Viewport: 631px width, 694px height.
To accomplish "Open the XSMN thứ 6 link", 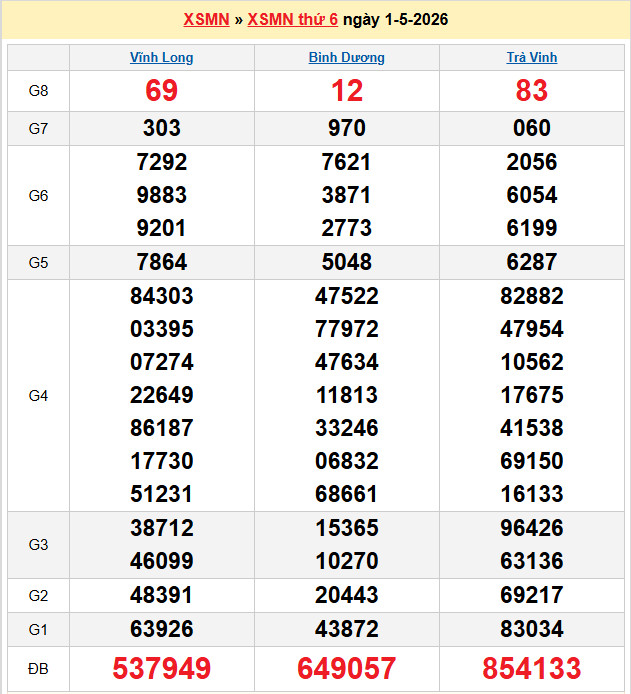I will coord(292,20).
